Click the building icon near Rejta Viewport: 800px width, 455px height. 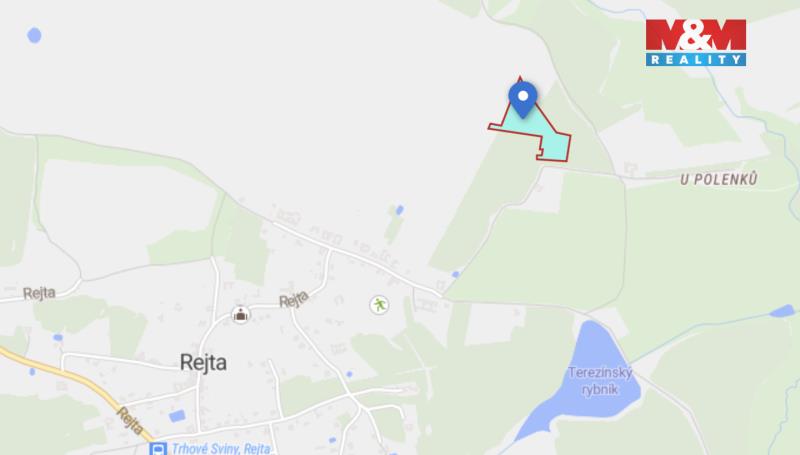[240, 314]
